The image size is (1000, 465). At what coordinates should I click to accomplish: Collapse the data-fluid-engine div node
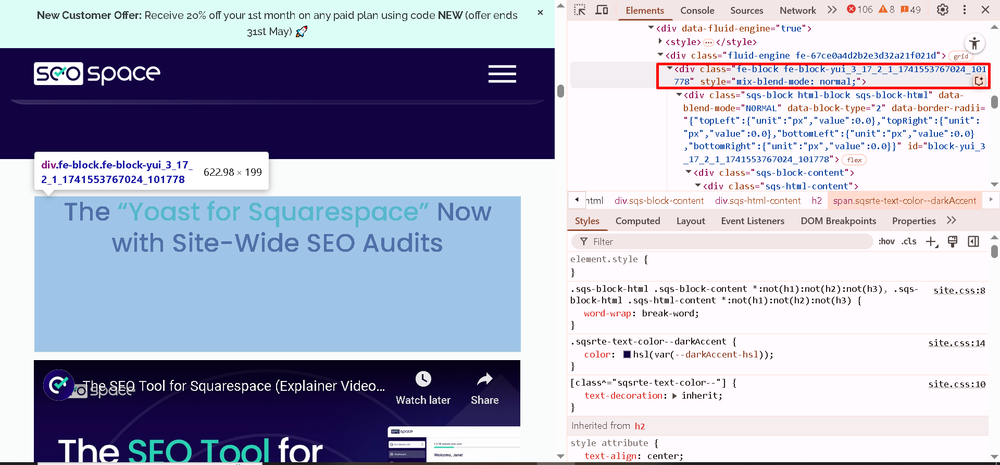click(651, 28)
